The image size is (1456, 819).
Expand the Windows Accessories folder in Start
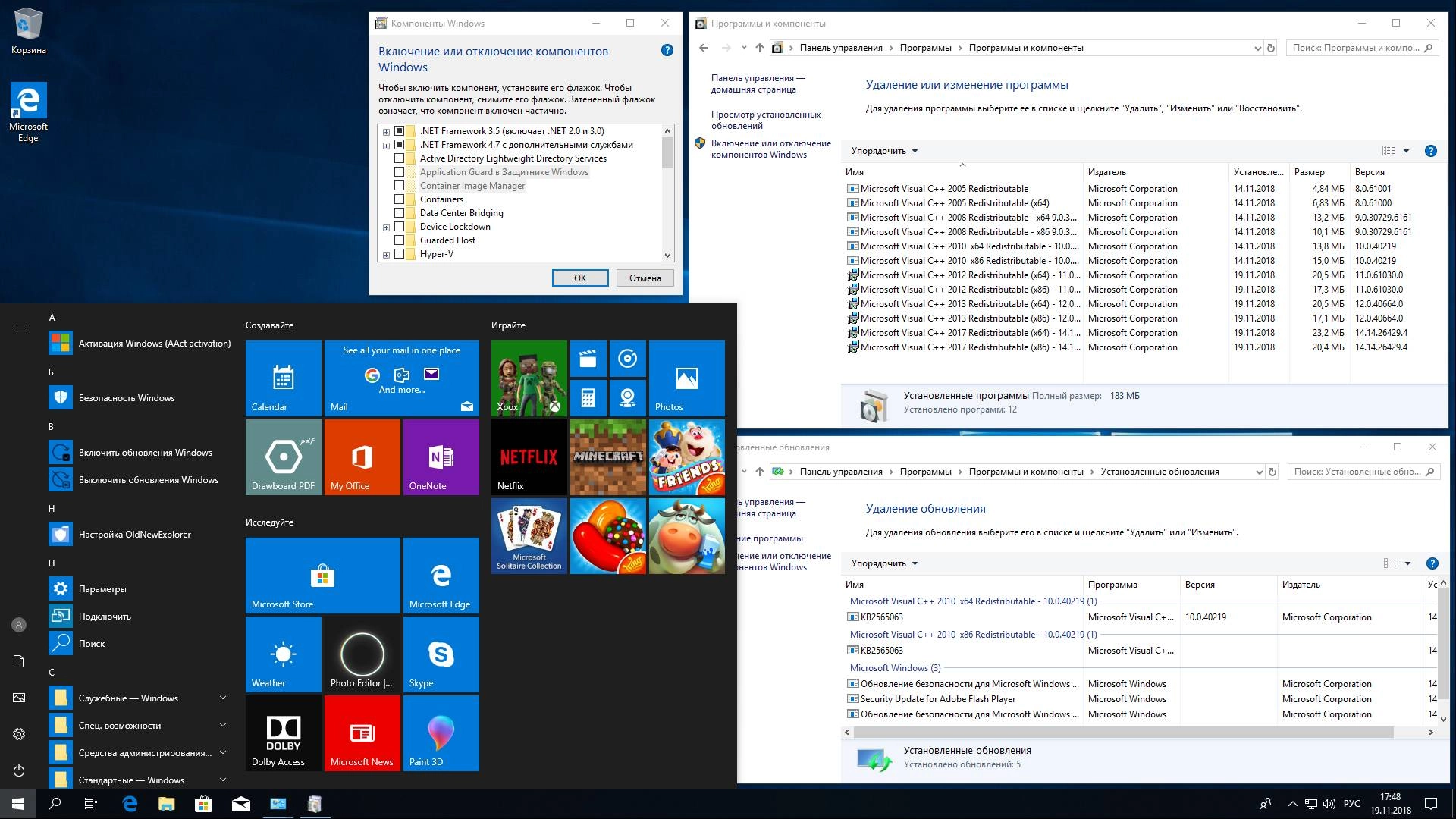click(138, 780)
